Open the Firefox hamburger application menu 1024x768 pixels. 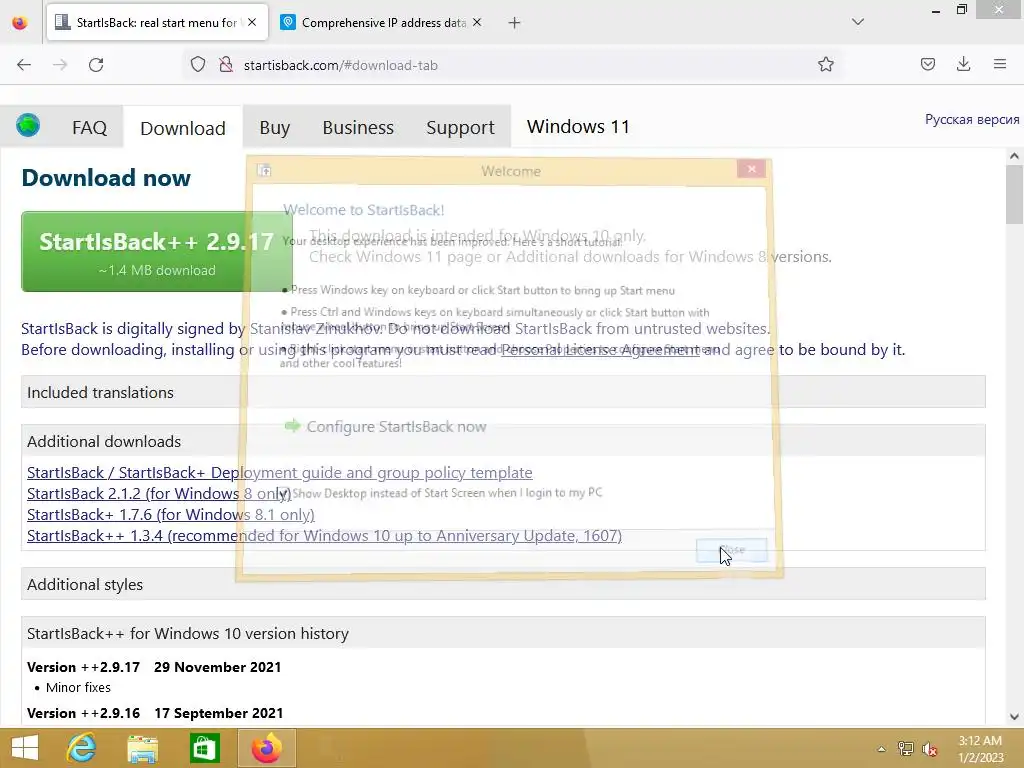999,64
